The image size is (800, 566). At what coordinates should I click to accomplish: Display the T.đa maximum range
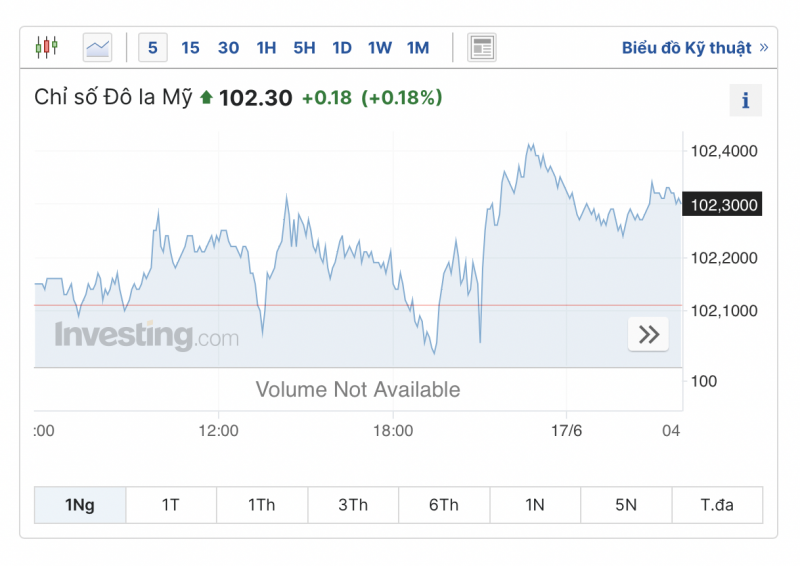717,505
